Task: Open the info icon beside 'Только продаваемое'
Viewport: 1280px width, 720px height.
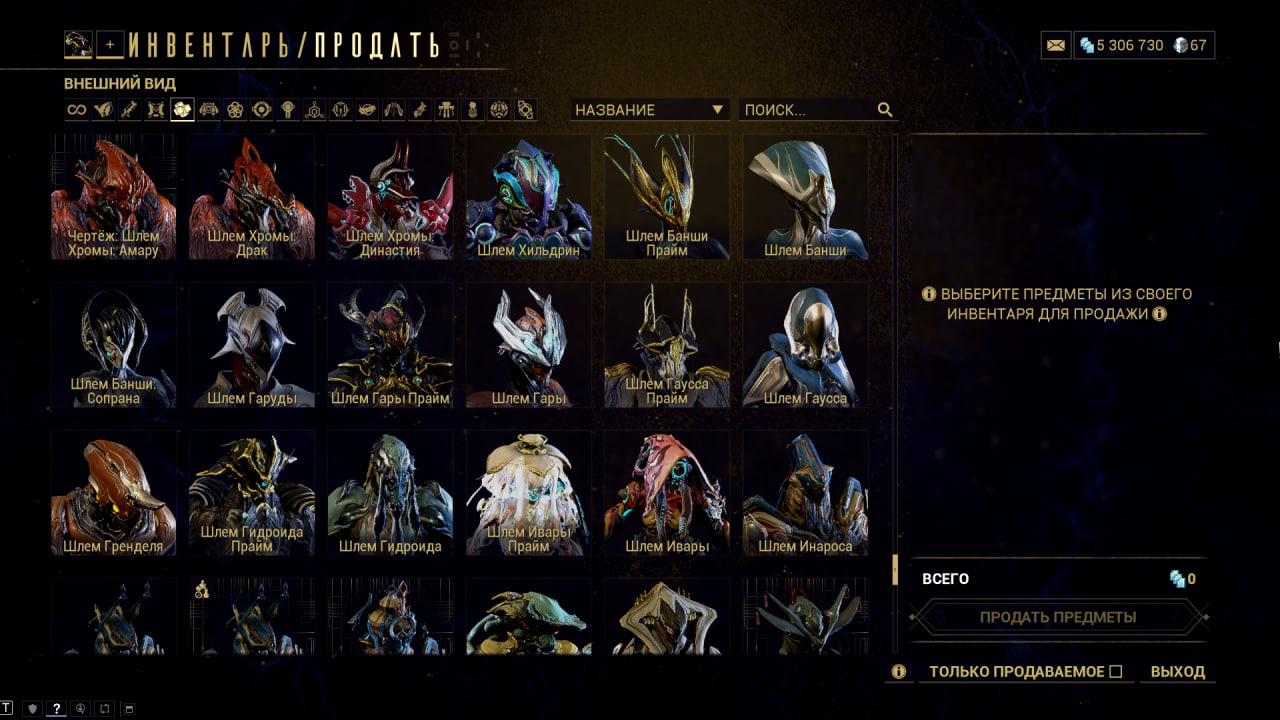Action: tap(899, 672)
